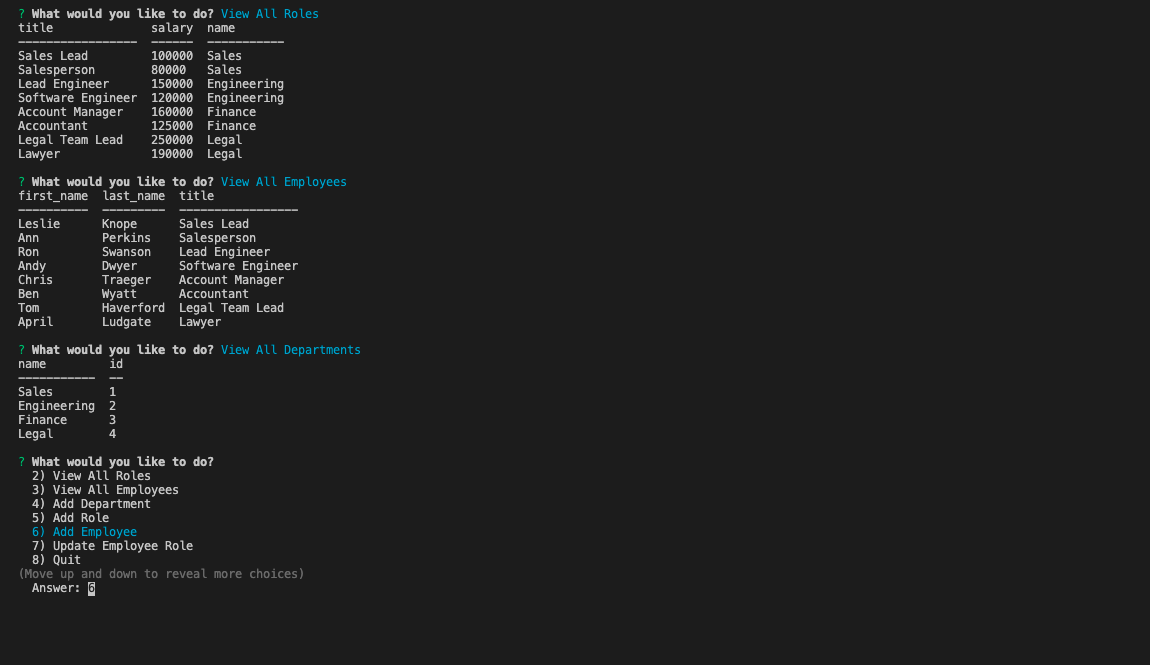Click "Lead Engineer" in the roles table
This screenshot has width=1150, height=665.
(x=63, y=84)
